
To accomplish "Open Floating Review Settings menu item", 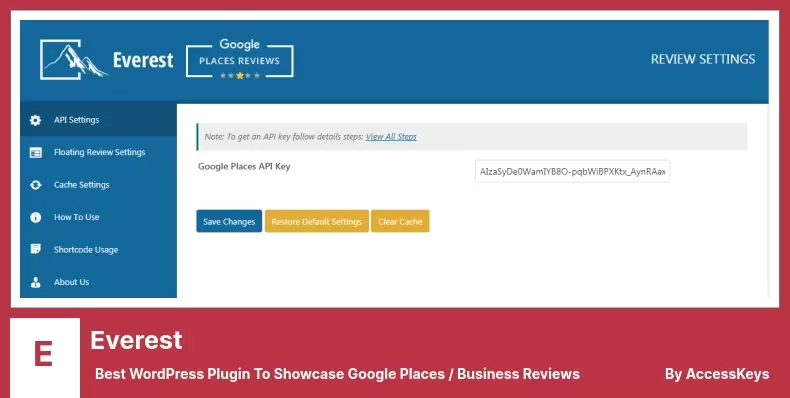I will [x=98, y=152].
